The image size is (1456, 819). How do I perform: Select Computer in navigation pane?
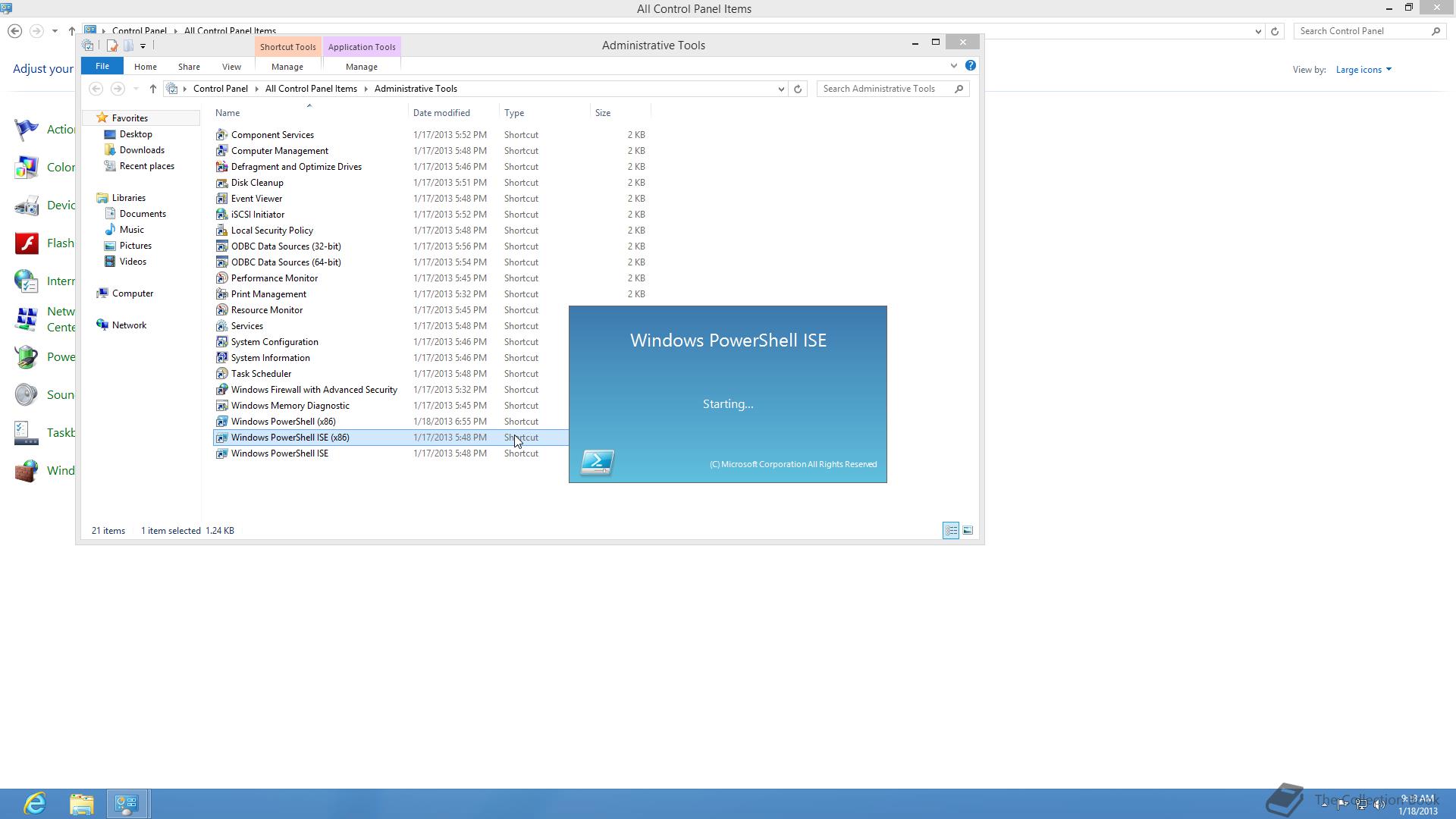tap(132, 293)
